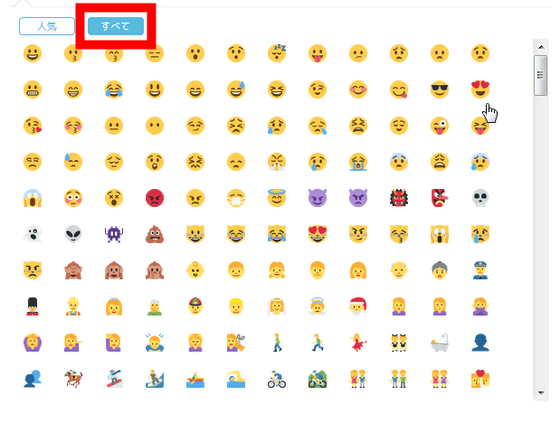Pick the heart-eyes face emoji
The width and height of the screenshot is (560, 424).
[480, 89]
